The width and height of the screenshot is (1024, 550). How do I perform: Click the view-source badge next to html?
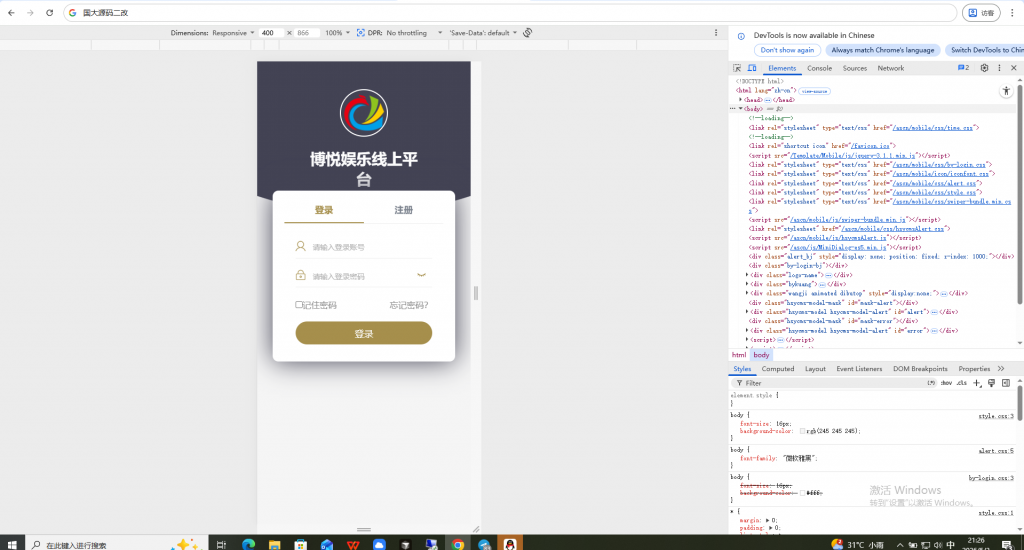(814, 91)
